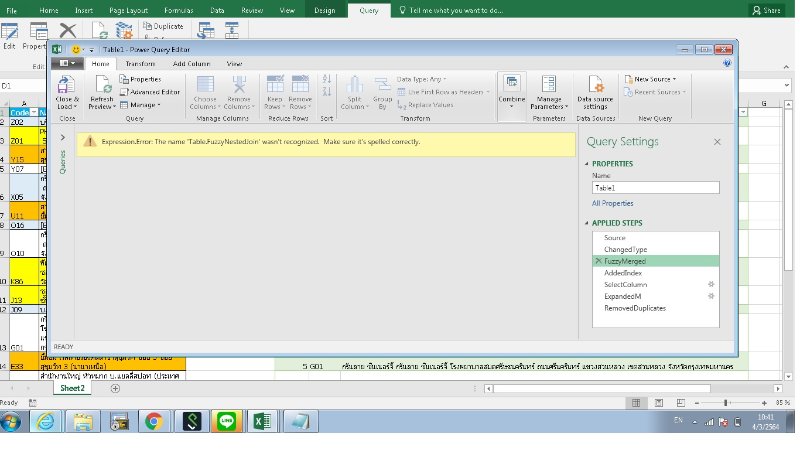Click the Close & Load icon
Screen dimensions: 800x450
[67, 86]
